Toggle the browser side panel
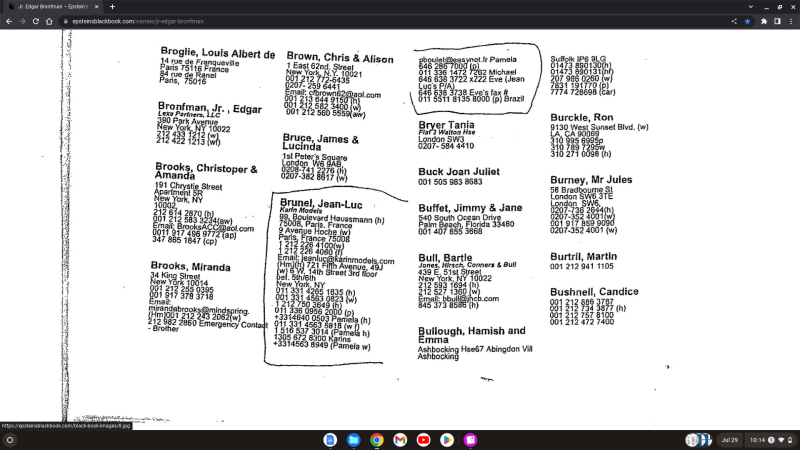 (777, 21)
